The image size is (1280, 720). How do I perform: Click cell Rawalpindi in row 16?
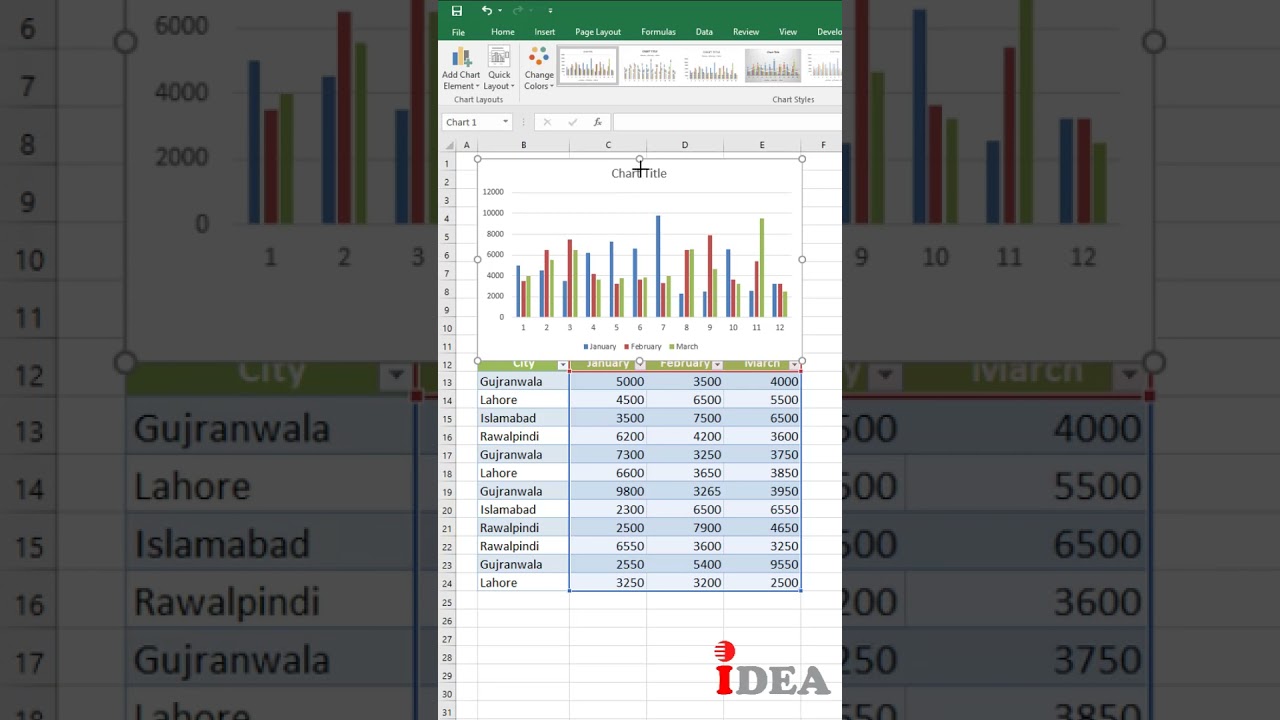click(x=523, y=436)
